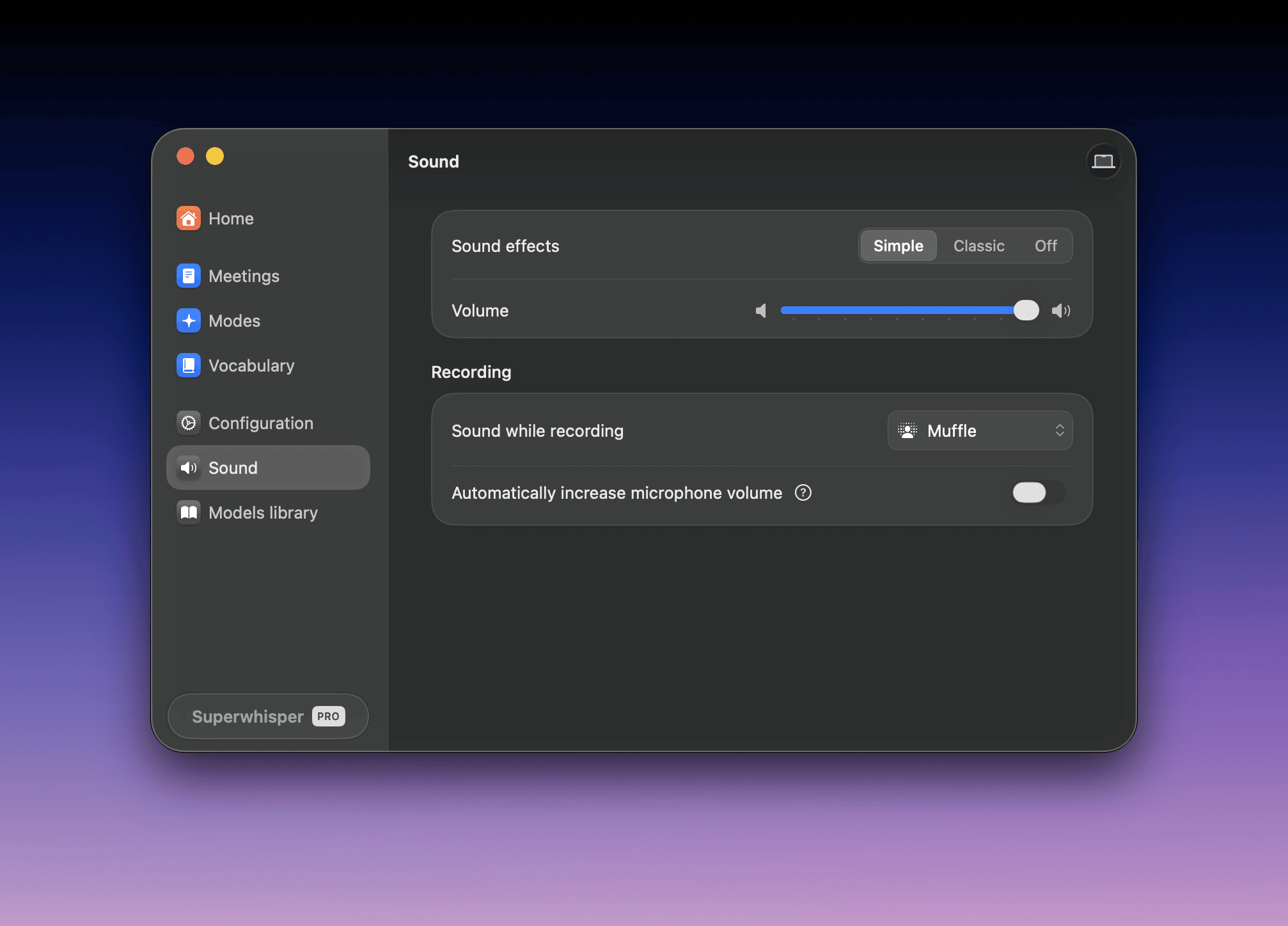Open the Sound while recording dropdown
1288x926 pixels.
click(x=980, y=430)
